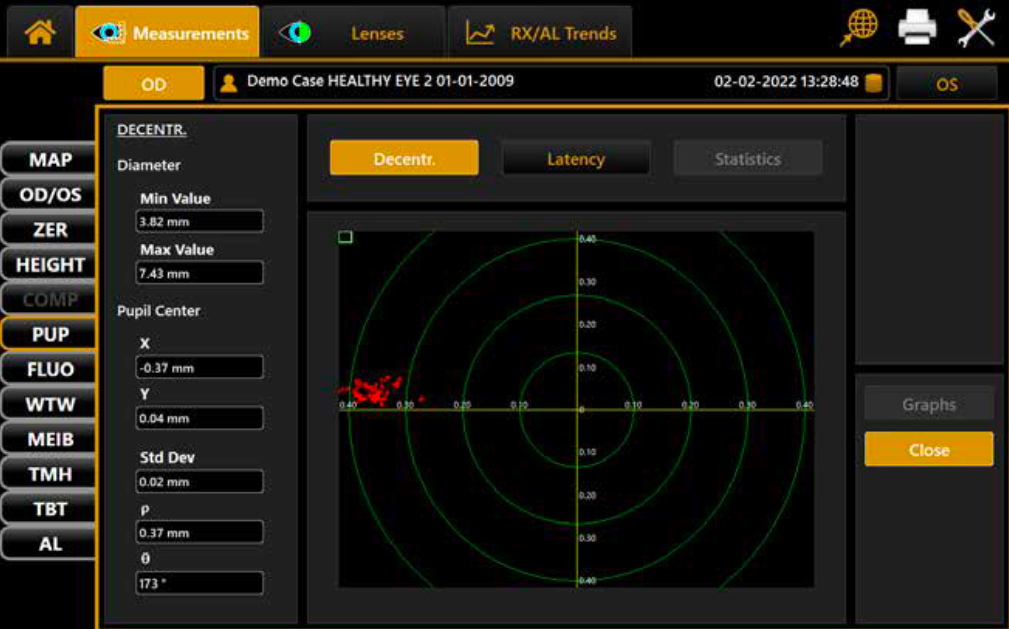Toggle the small green square on chart
The height and width of the screenshot is (629, 1009).
[346, 237]
